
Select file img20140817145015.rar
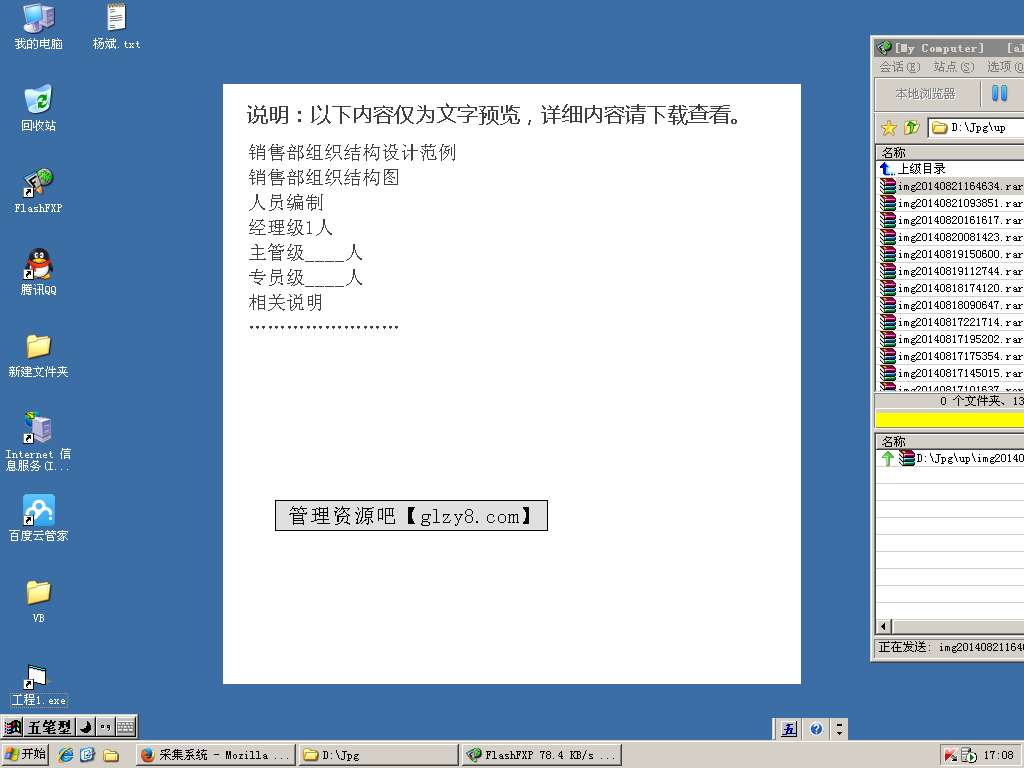(951, 373)
